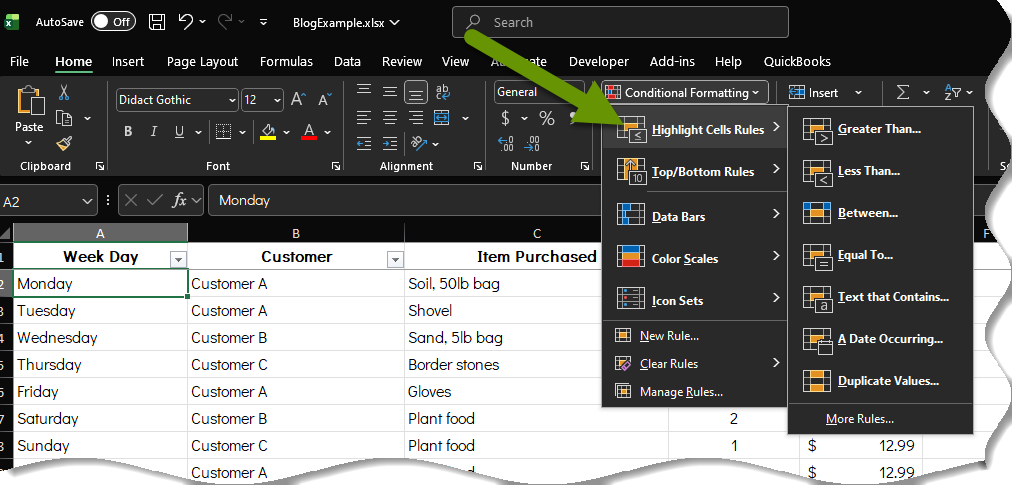Click the Save icon in title bar
The image size is (1012, 485).
coord(157,21)
